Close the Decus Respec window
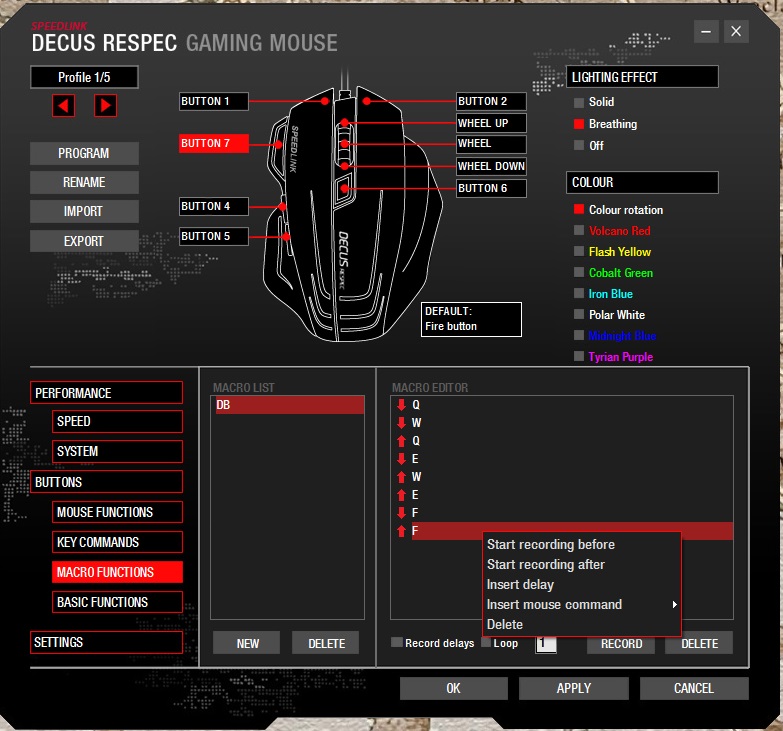783x731 pixels. 736,31
